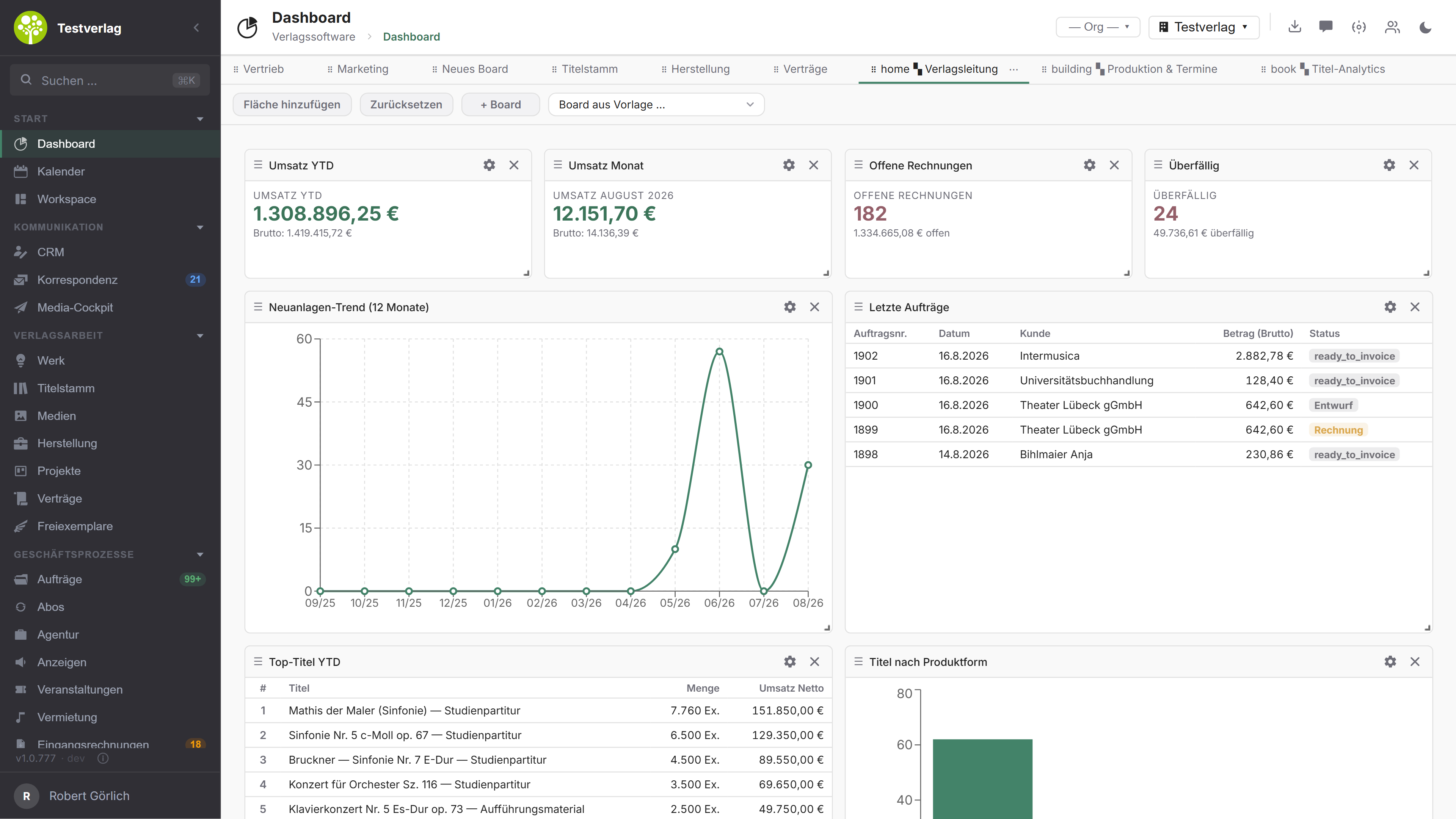
Task: Click version info icon beside v1.0.777
Action: pyautogui.click(x=103, y=758)
